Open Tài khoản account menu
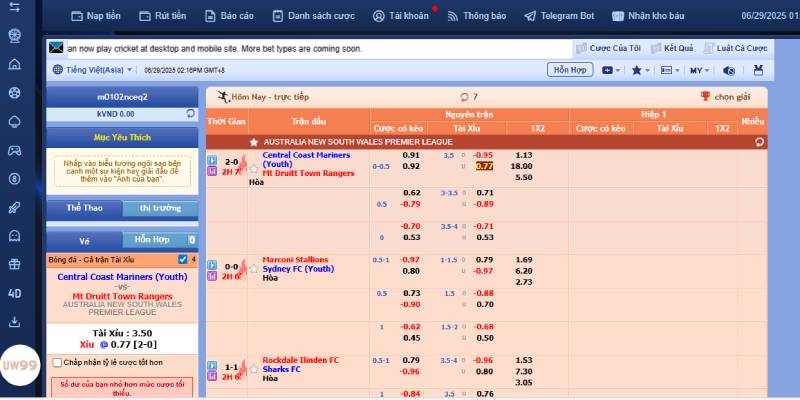This screenshot has width=800, height=400. click(401, 16)
